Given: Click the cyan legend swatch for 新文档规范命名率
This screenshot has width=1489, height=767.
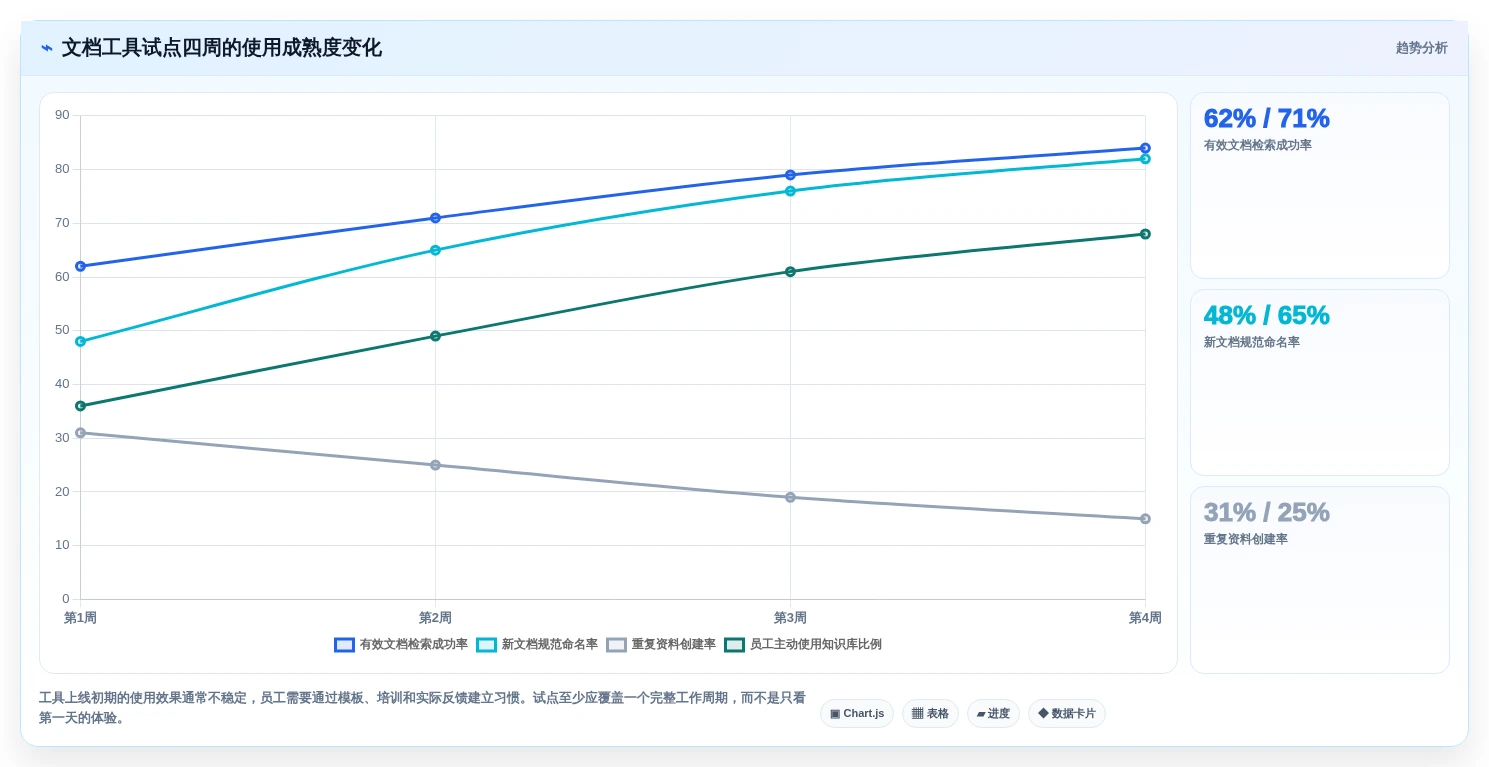Looking at the screenshot, I should point(487,645).
